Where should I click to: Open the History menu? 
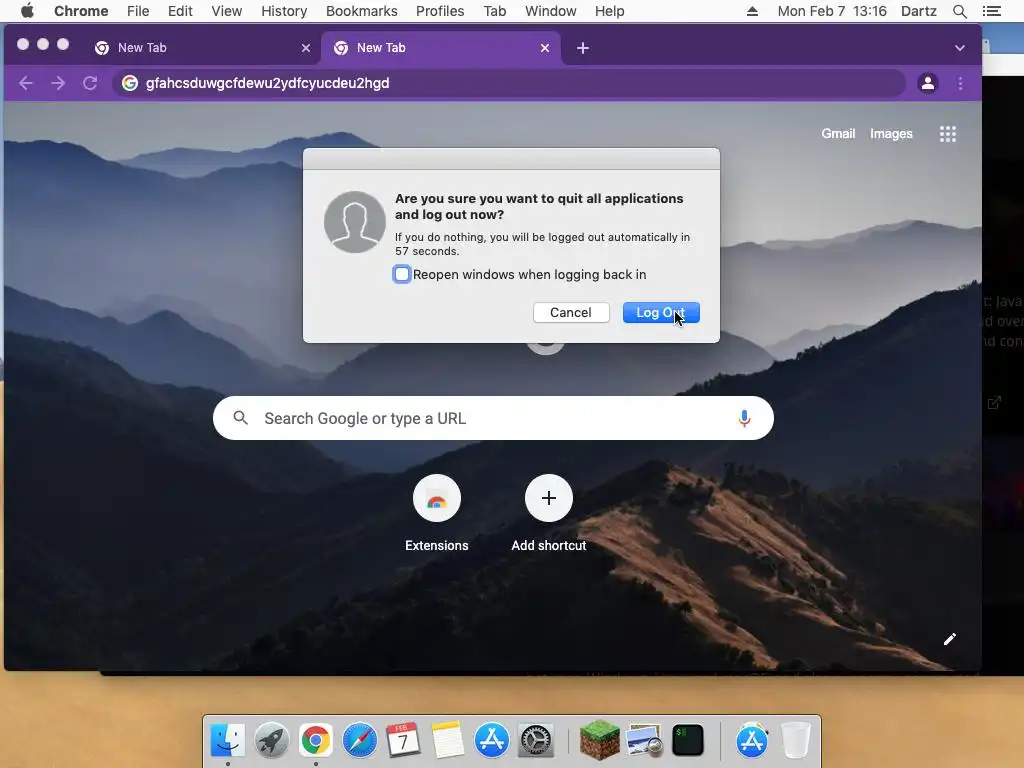click(284, 11)
